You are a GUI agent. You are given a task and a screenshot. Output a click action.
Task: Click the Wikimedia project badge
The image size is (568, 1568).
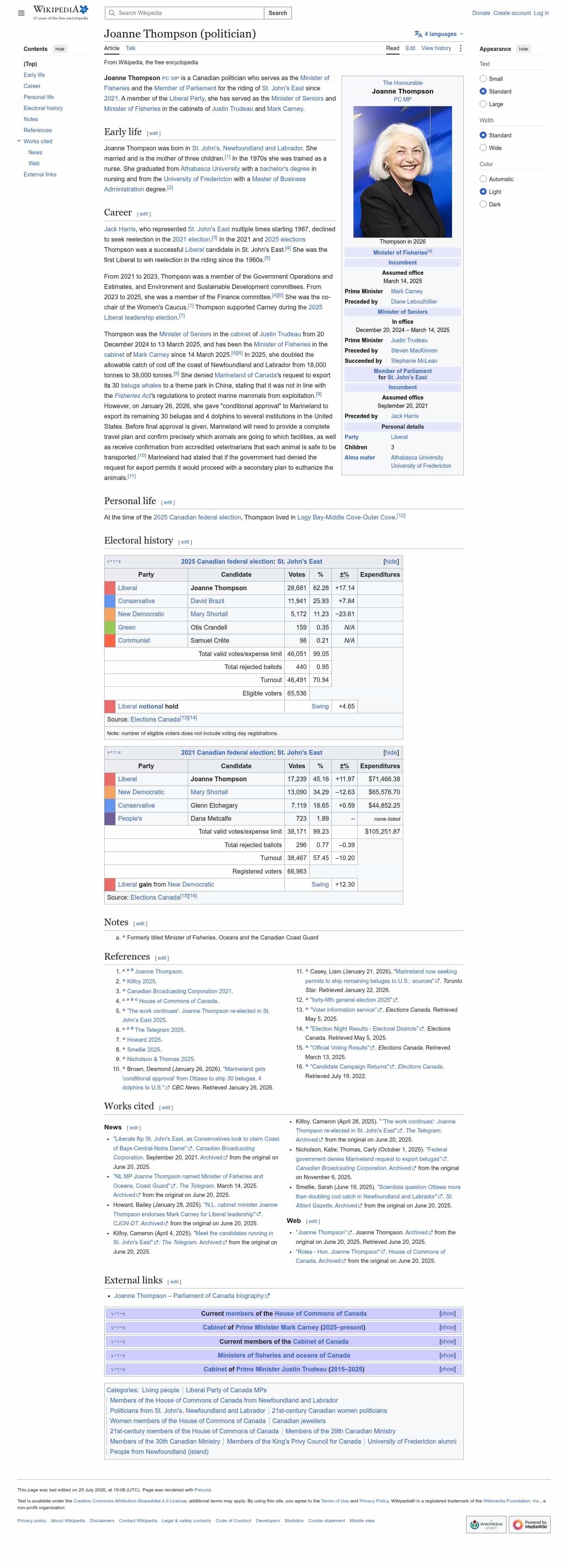click(x=486, y=1524)
